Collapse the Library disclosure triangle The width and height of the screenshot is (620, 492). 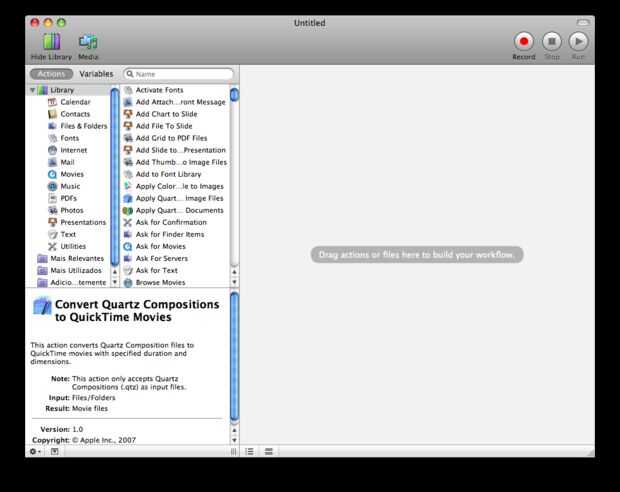33,90
